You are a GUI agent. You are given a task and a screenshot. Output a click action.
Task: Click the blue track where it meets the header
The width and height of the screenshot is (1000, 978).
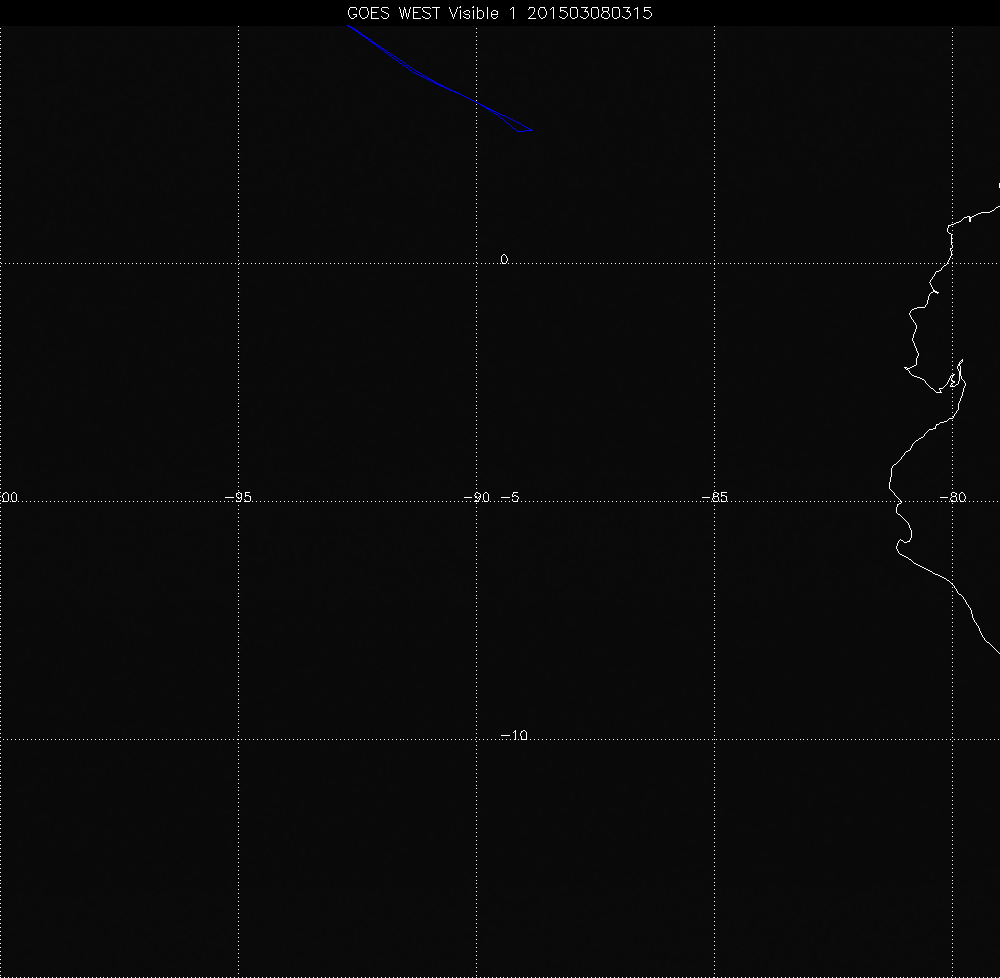click(x=348, y=27)
